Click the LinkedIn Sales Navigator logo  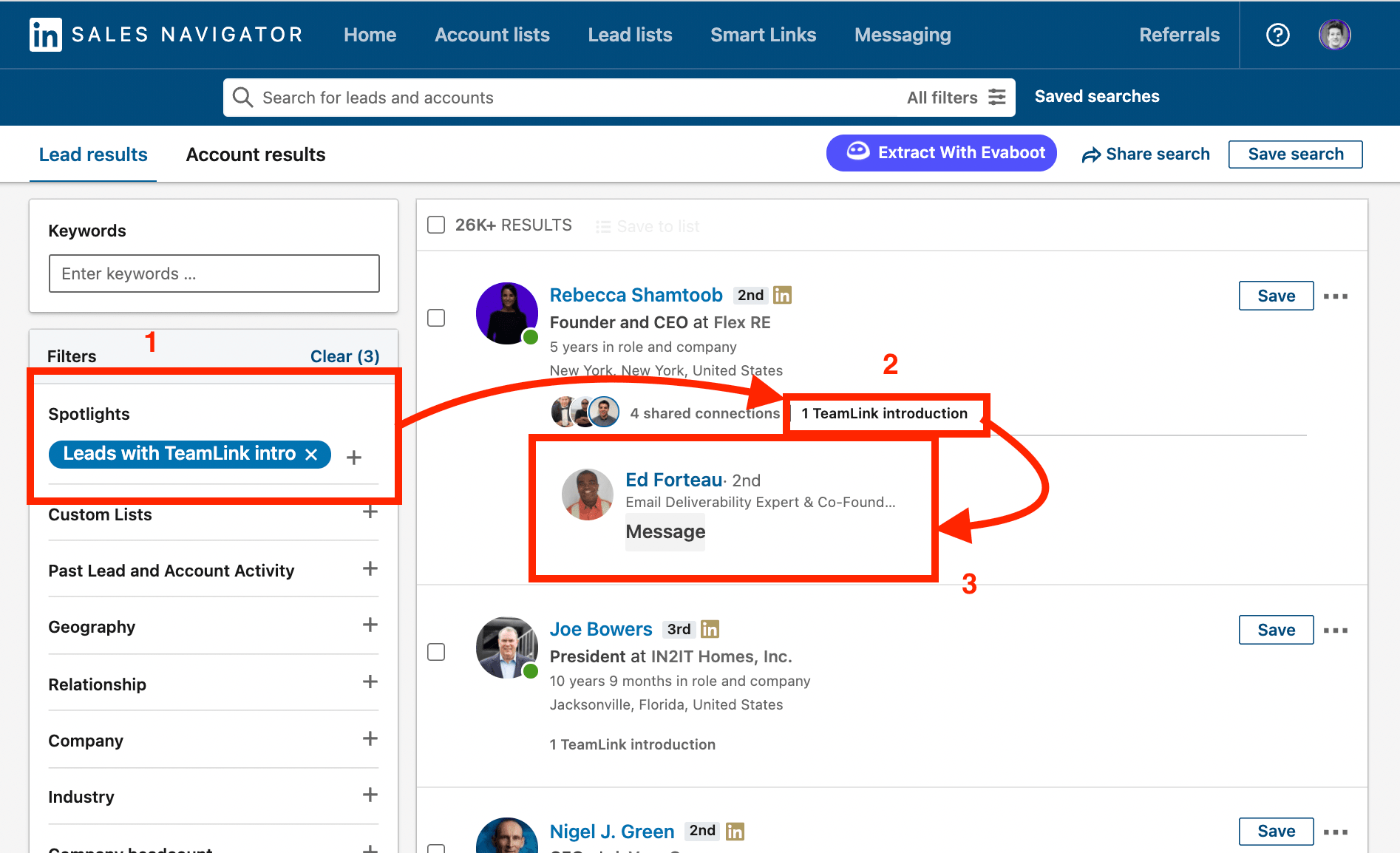[x=166, y=35]
